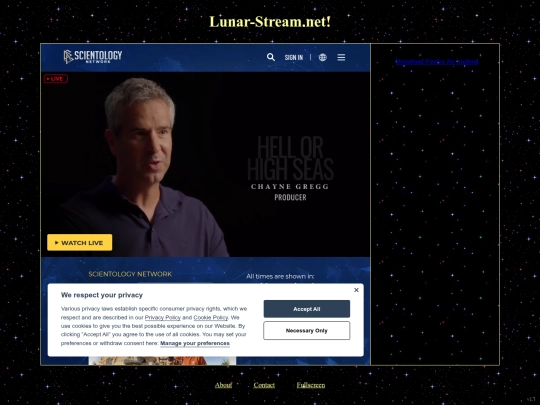This screenshot has width=540, height=405.
Task: Choose Necessary Only cookies
Action: pyautogui.click(x=307, y=331)
